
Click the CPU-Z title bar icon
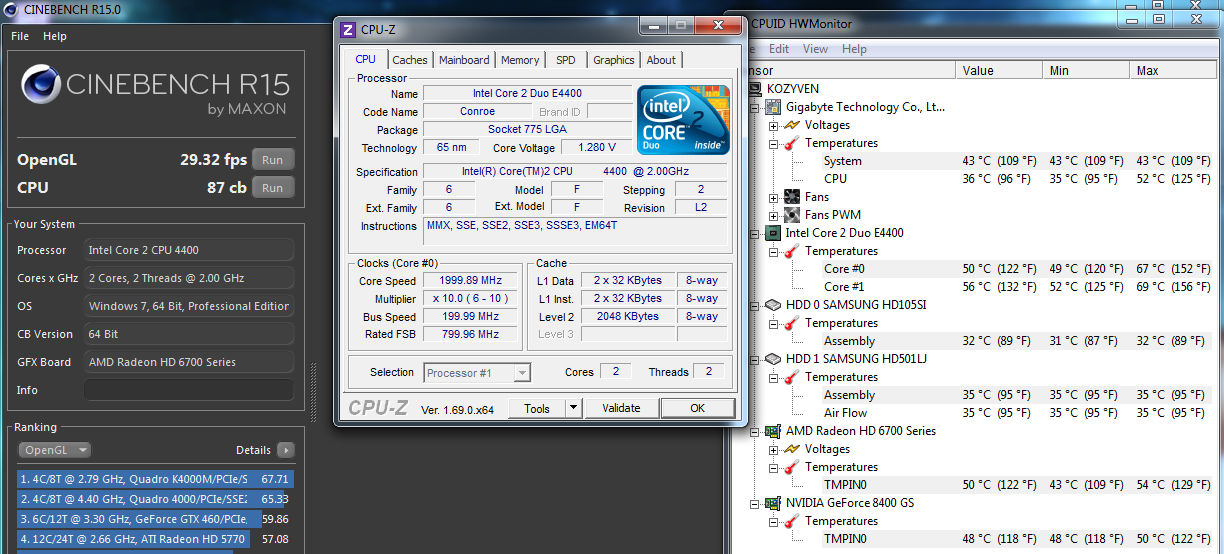347,30
